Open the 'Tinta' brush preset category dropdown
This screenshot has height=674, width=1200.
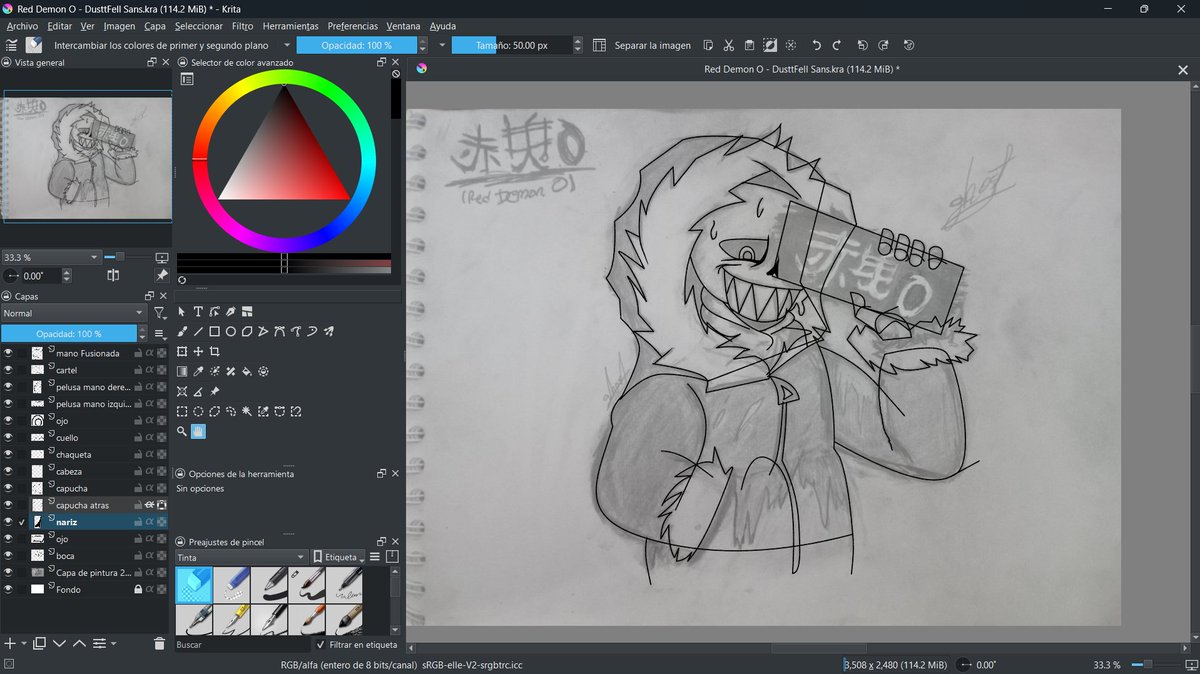241,557
